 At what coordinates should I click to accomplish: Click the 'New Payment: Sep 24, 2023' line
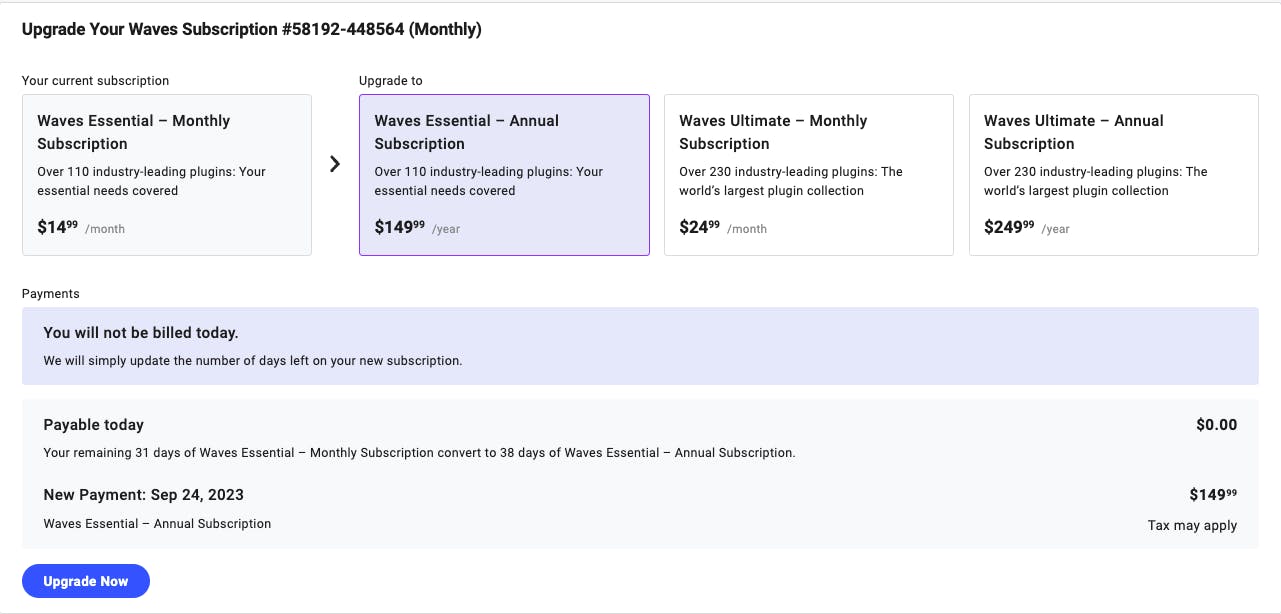[144, 495]
